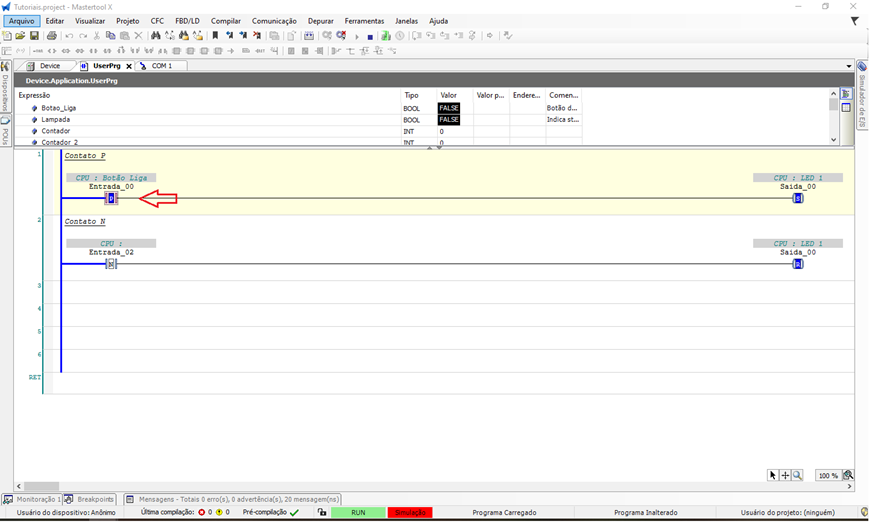Toggle the Entrada_02 contact in rung 2
This screenshot has height=527, width=884.
coord(111,264)
